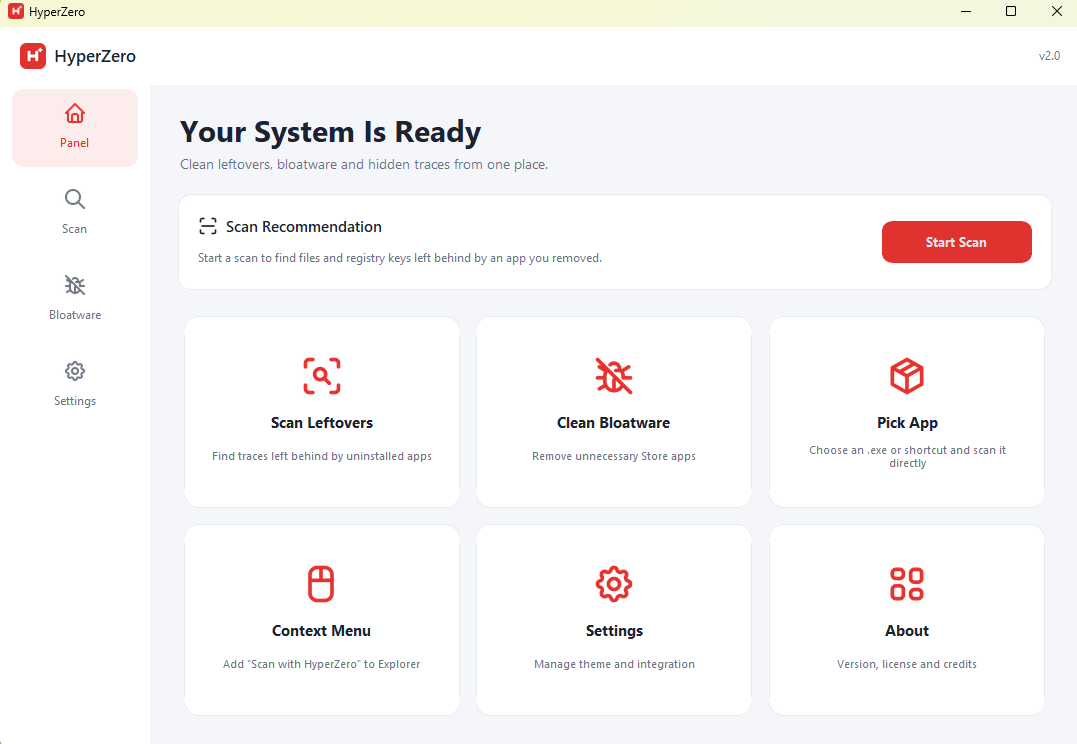The height and width of the screenshot is (744, 1077).
Task: Click the "Your System Is Ready" heading
Action: click(x=330, y=132)
